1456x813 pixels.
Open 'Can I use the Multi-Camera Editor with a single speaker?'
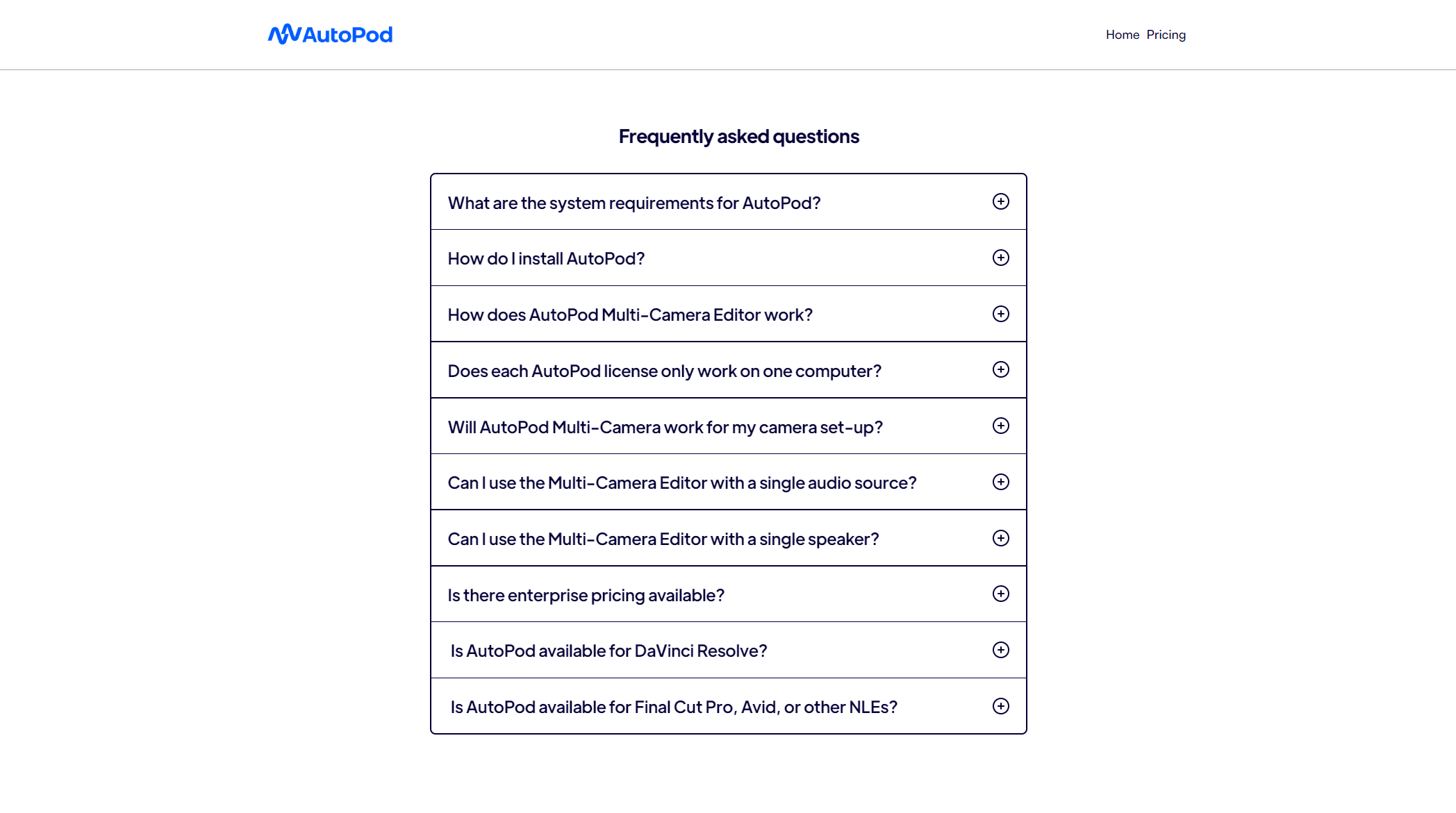(x=663, y=539)
